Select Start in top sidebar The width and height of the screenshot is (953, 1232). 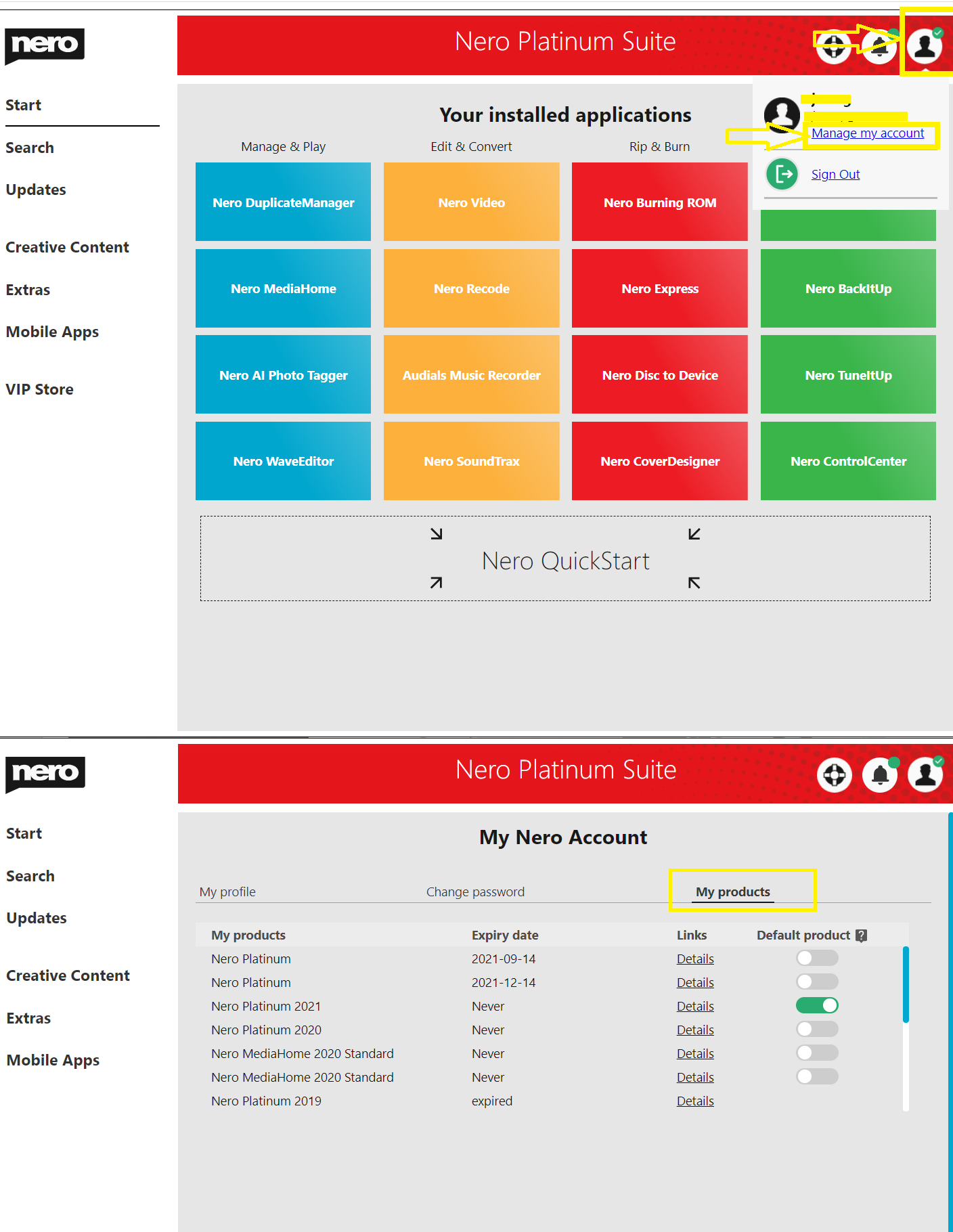pyautogui.click(x=24, y=106)
